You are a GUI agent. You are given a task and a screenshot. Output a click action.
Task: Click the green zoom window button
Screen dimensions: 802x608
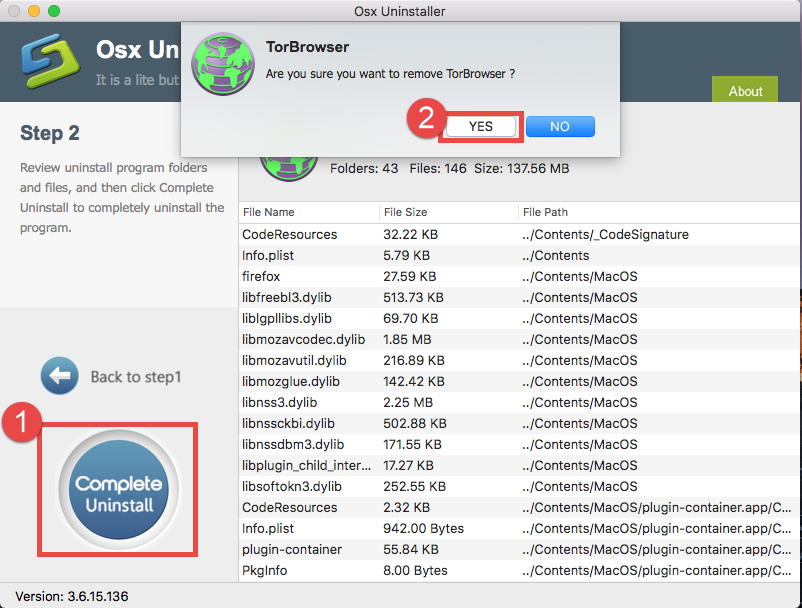[x=54, y=11]
